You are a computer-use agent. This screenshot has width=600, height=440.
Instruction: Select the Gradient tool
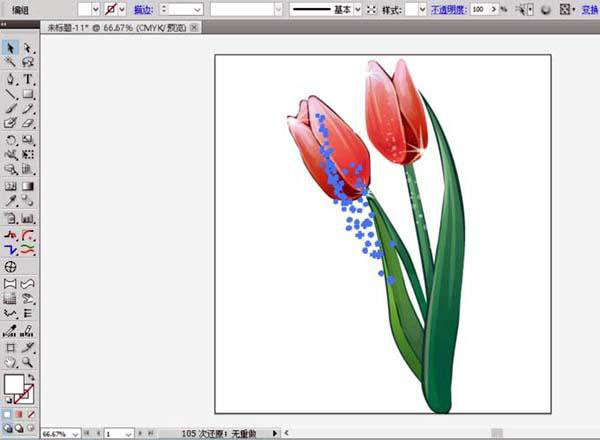[x=28, y=186]
